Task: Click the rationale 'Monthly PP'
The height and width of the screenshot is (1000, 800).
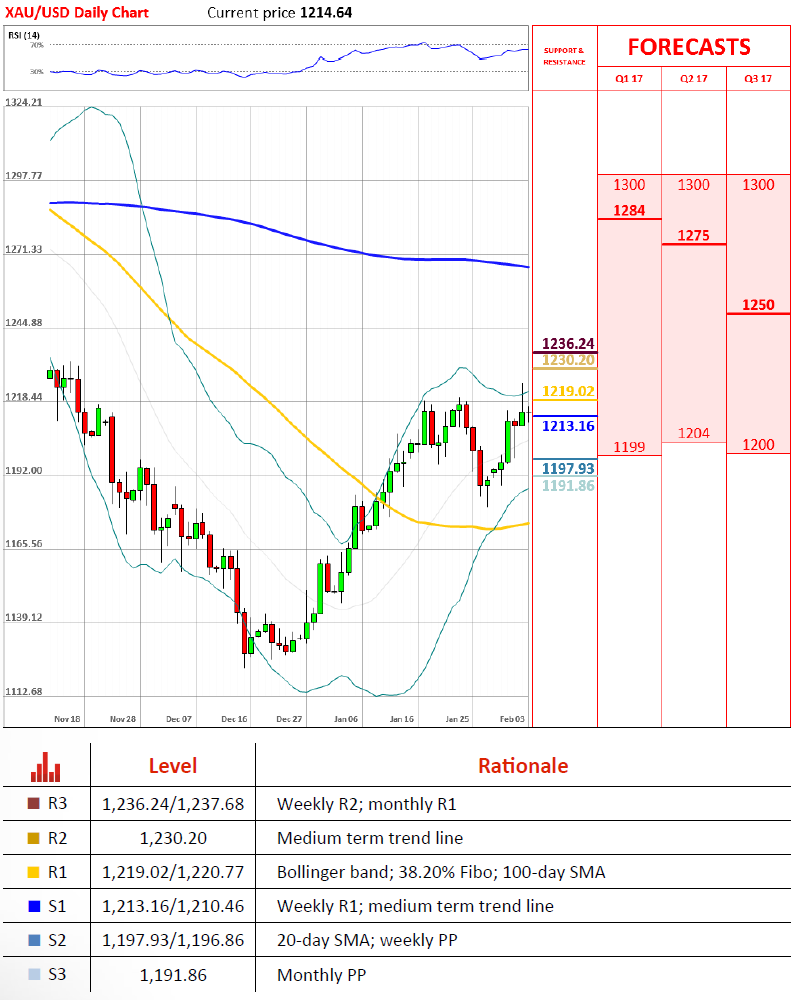Action: (x=322, y=975)
